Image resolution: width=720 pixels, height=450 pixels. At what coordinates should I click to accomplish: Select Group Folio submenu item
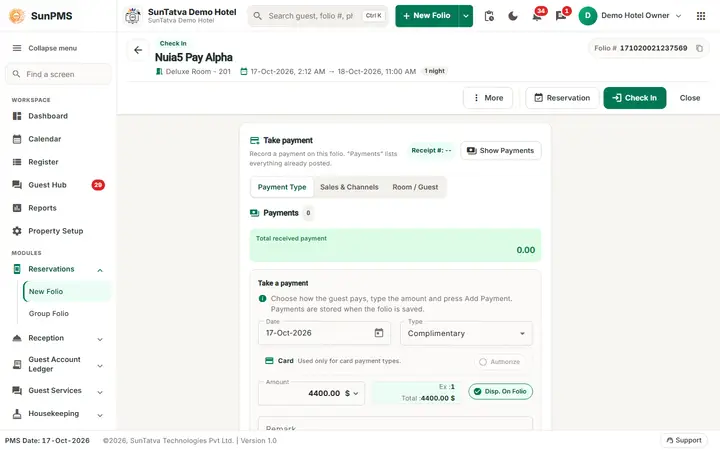[x=67, y=314]
